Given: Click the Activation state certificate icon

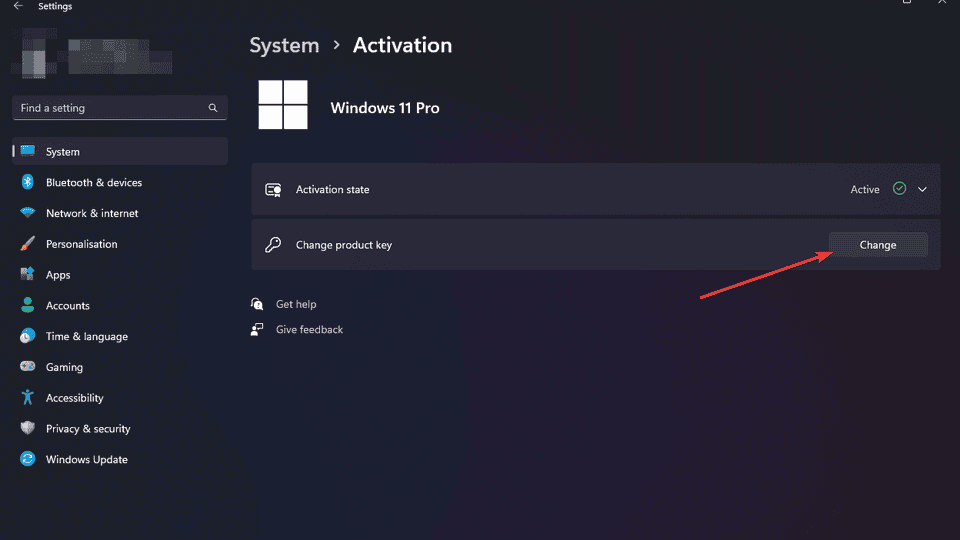Looking at the screenshot, I should pyautogui.click(x=273, y=190).
